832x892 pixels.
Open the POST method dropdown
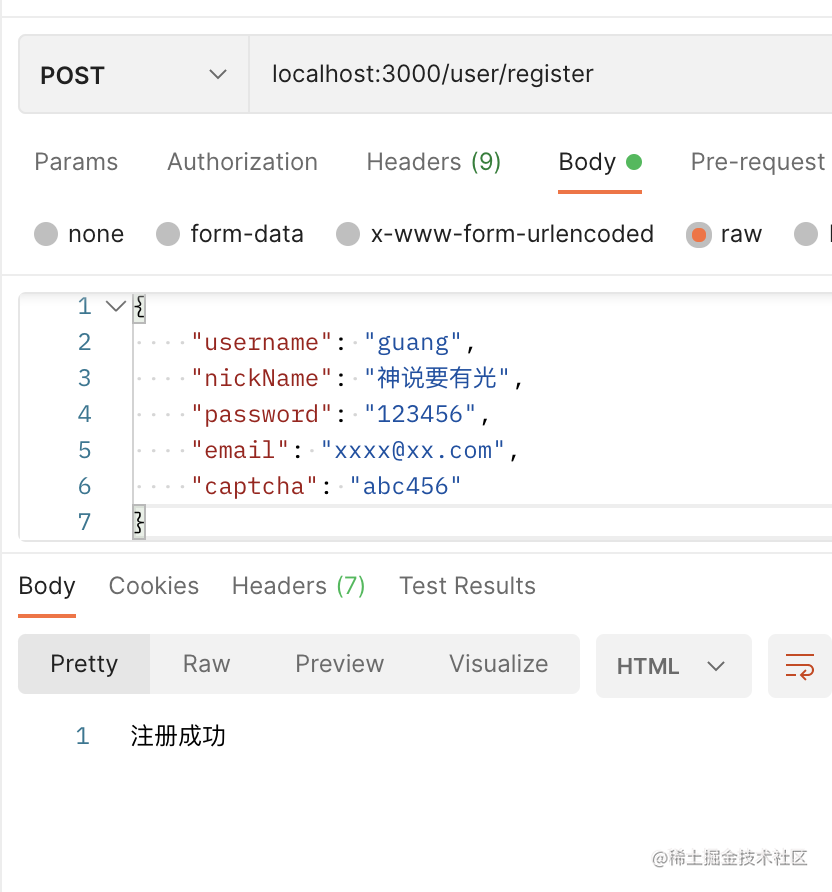[133, 75]
